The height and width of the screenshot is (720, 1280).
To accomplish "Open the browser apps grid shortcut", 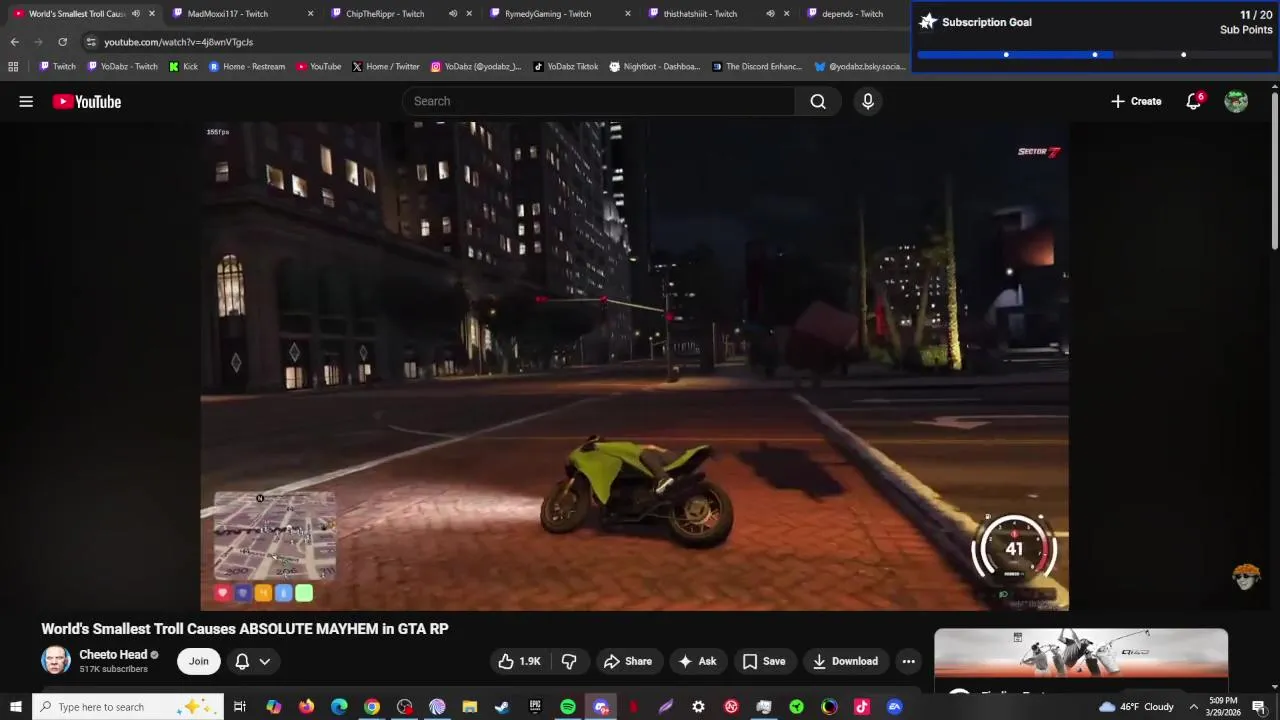I will [x=13, y=67].
